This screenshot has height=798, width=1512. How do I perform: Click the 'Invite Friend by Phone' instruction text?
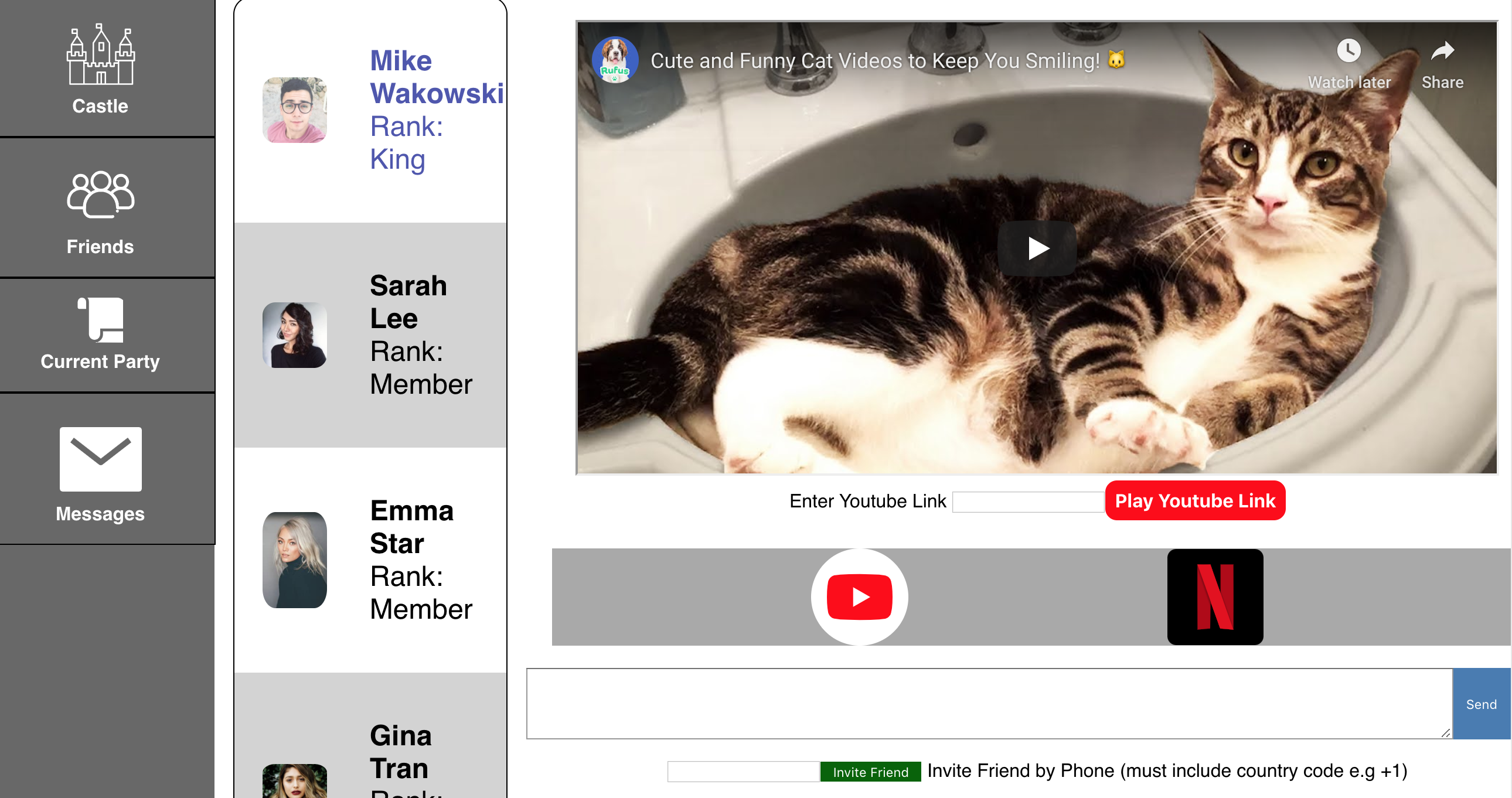pos(1167,771)
